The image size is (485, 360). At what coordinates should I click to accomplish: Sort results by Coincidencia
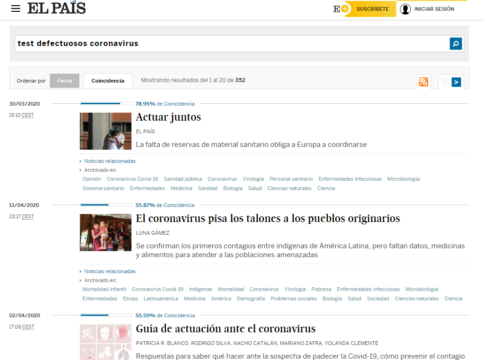click(108, 81)
